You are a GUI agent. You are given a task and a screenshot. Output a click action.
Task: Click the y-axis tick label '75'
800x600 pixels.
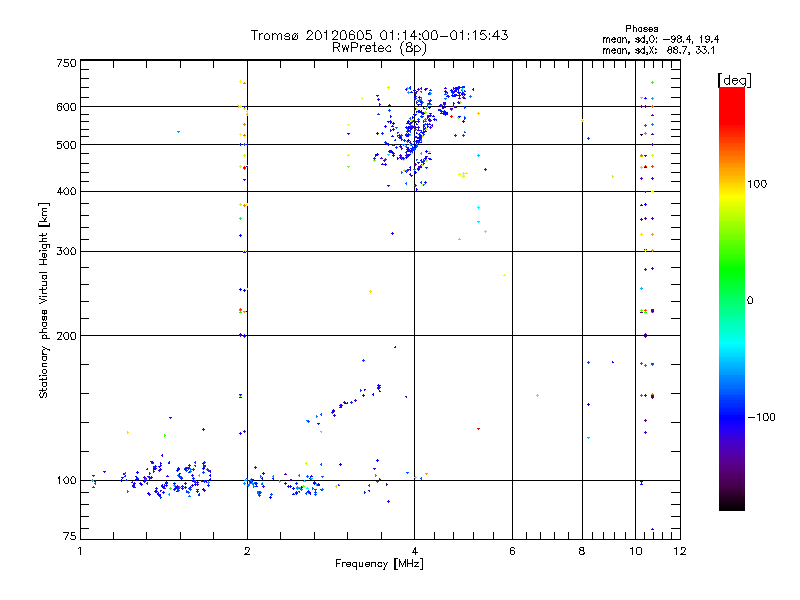tap(70, 536)
